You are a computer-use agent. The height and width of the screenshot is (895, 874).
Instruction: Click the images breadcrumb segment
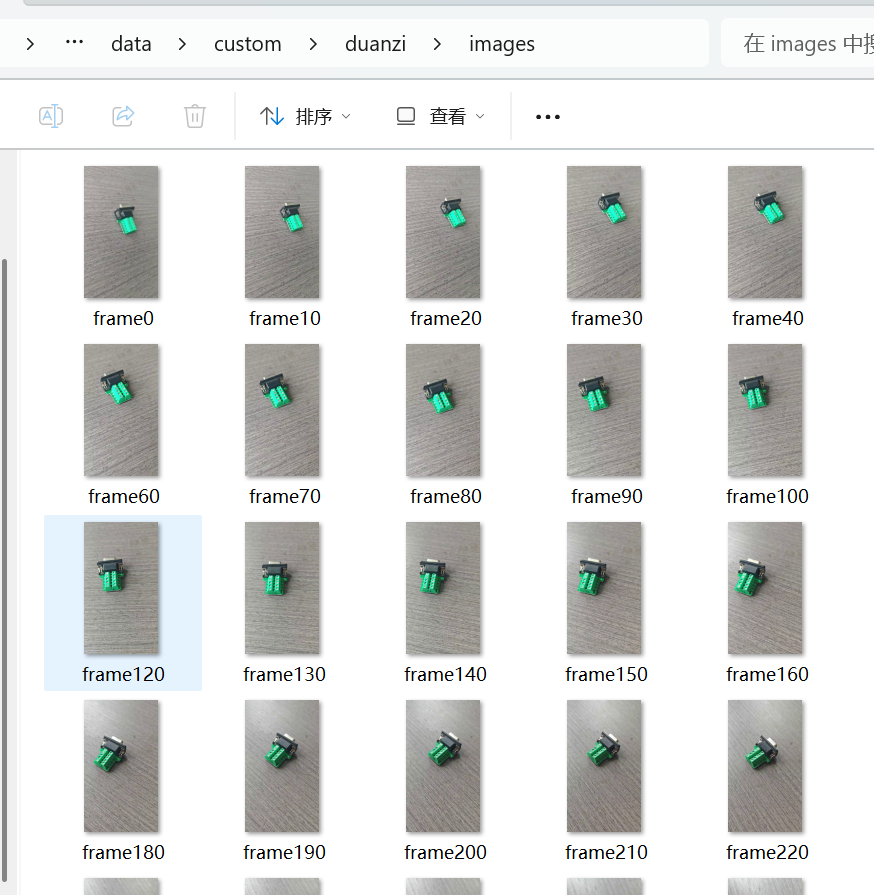coord(502,44)
